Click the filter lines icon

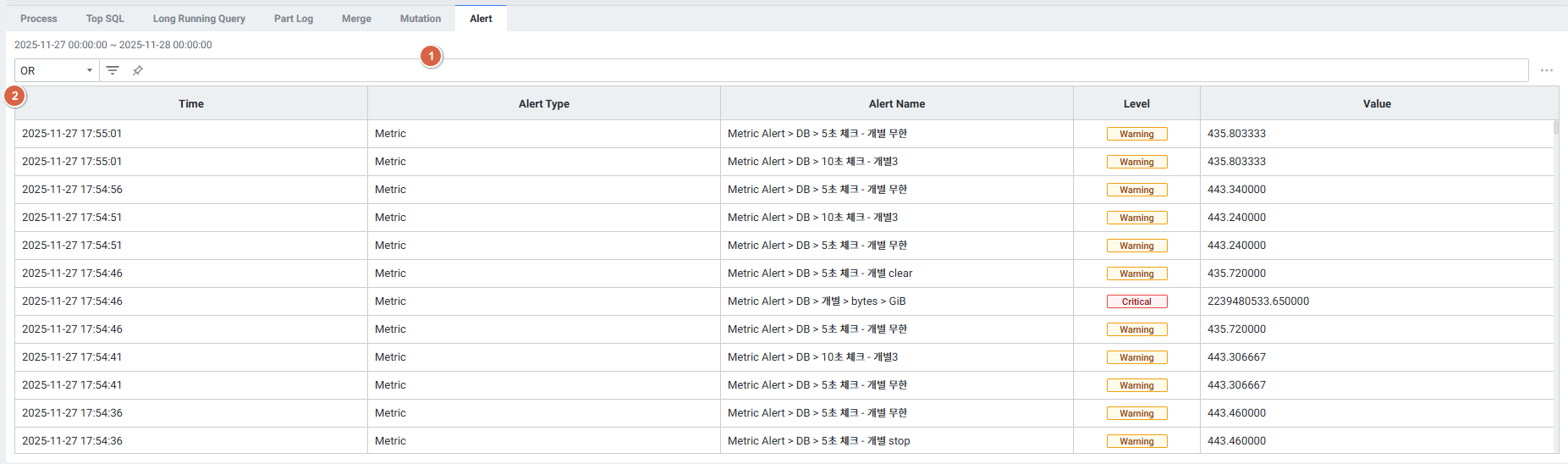(113, 70)
